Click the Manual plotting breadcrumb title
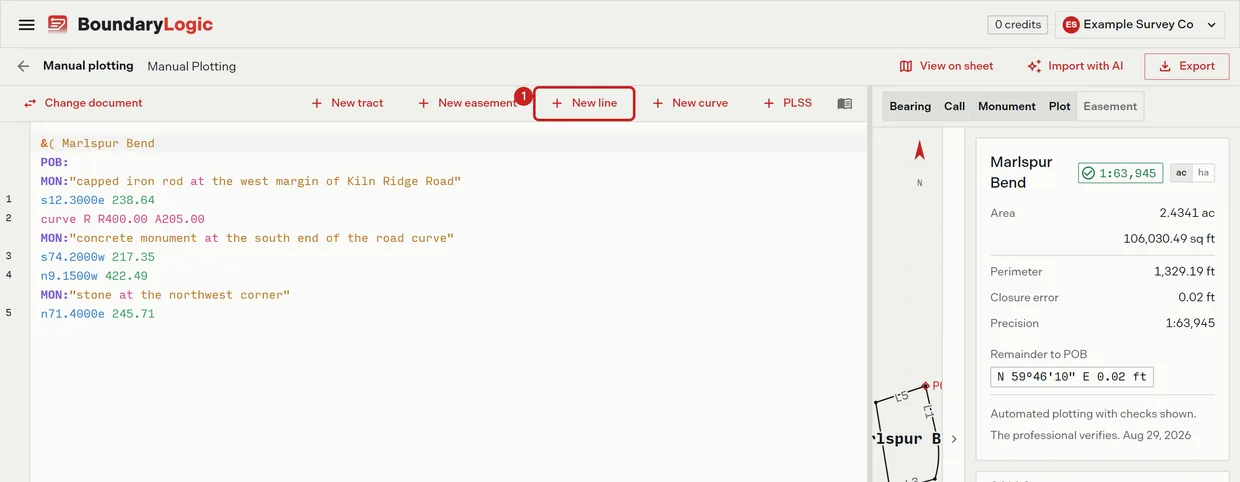Image resolution: width=1240 pixels, height=482 pixels. tap(88, 66)
